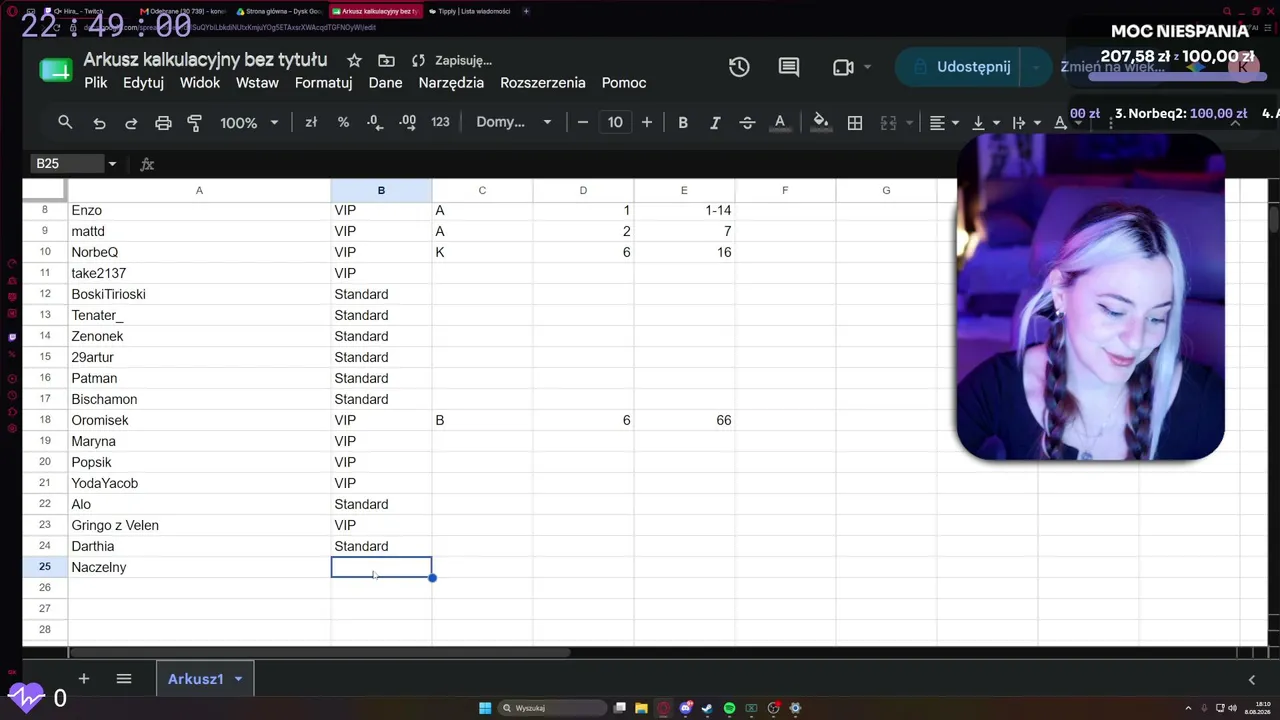Rename the title 'Arkusz kalkulacyjny bez tytułu'

coord(205,60)
